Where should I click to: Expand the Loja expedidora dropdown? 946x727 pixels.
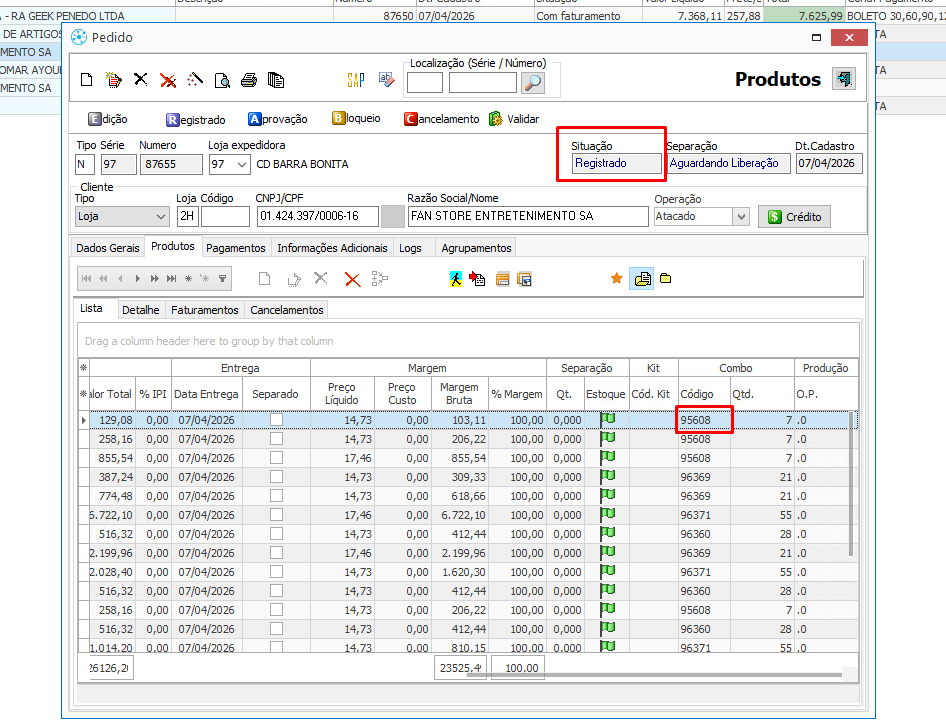243,164
